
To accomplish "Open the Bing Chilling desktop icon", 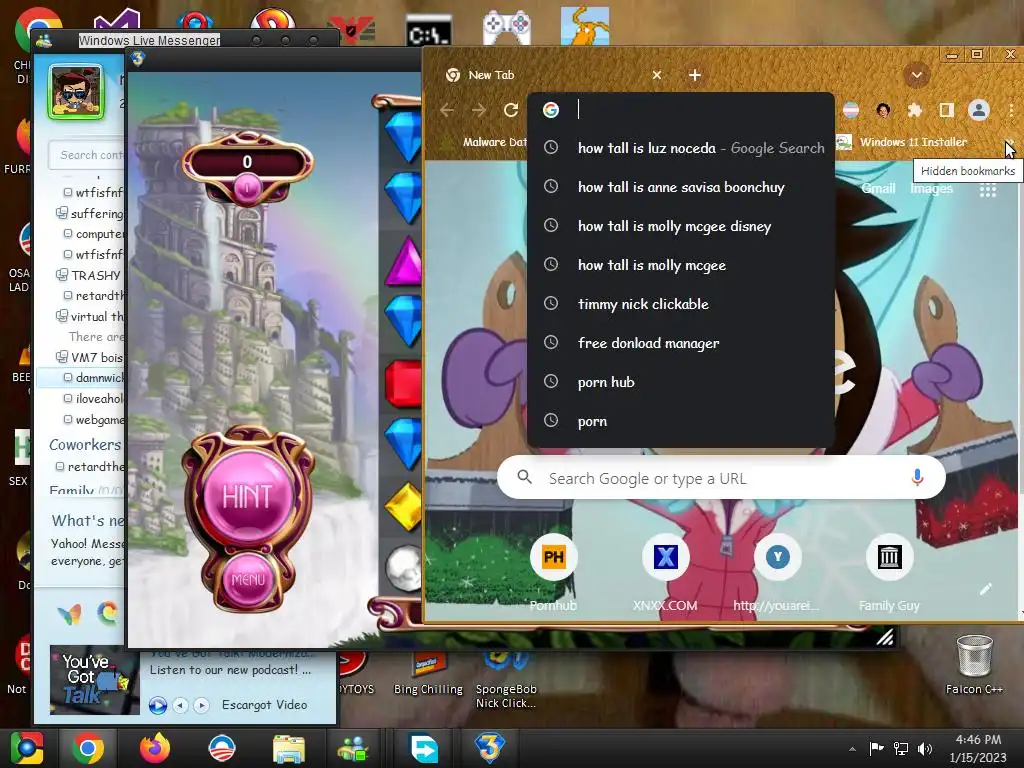I will pos(428,674).
